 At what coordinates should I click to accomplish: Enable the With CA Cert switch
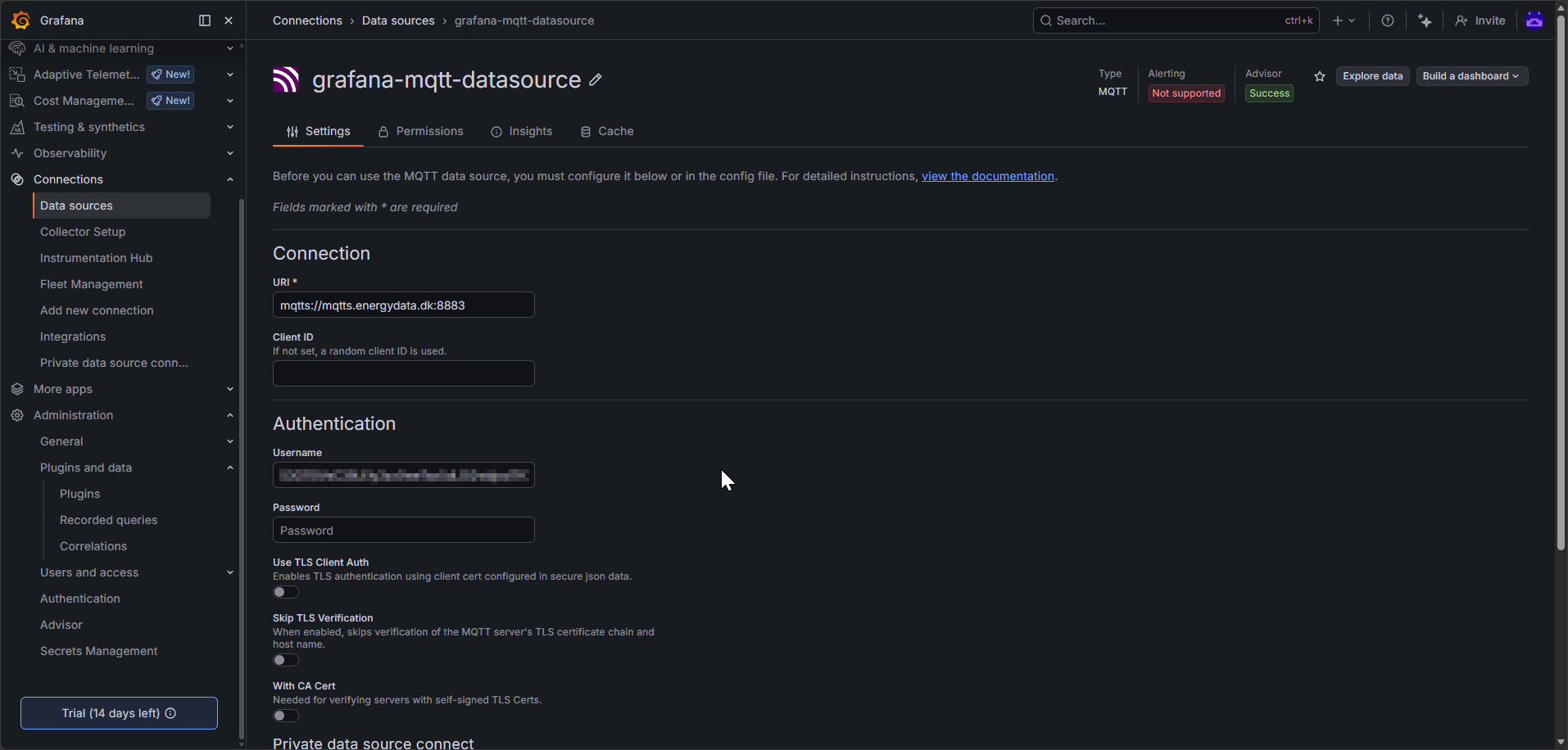(286, 716)
